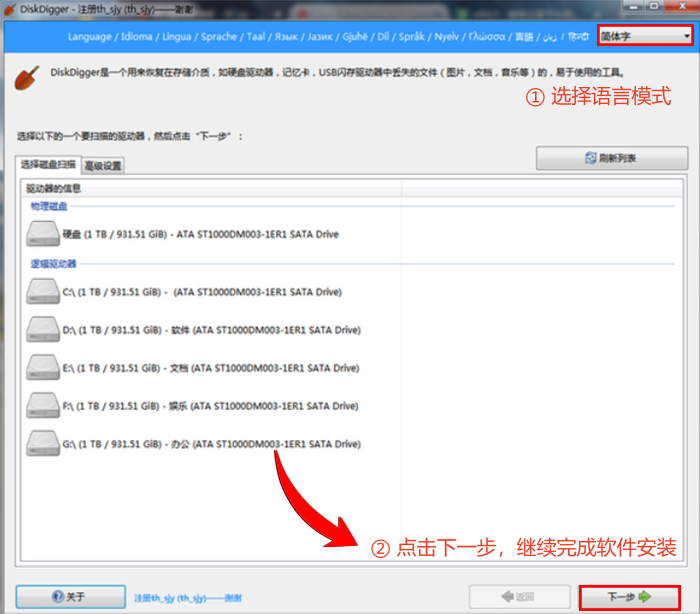The image size is (700, 614).
Task: Click the DiskDigger title bar app icon
Action: (10, 9)
